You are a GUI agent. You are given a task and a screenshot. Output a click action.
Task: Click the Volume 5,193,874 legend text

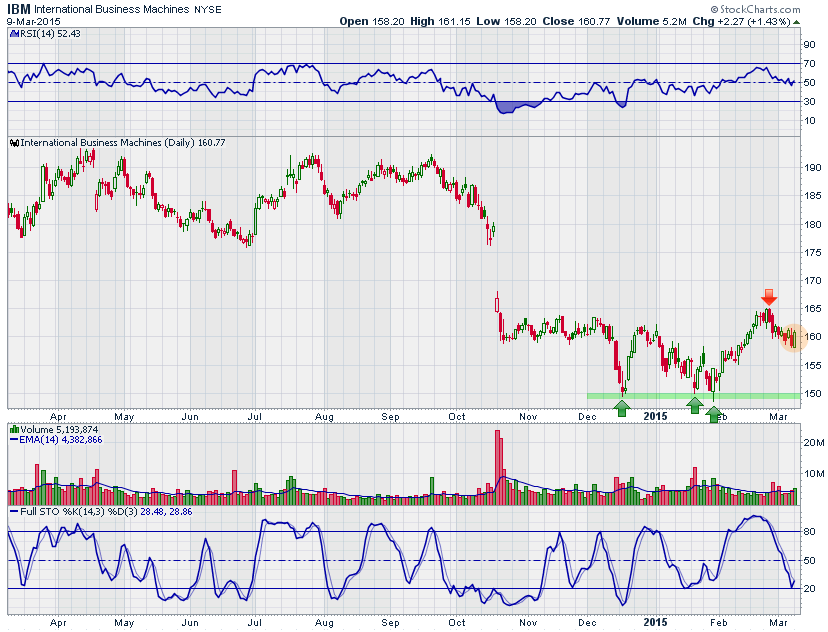pos(59,430)
